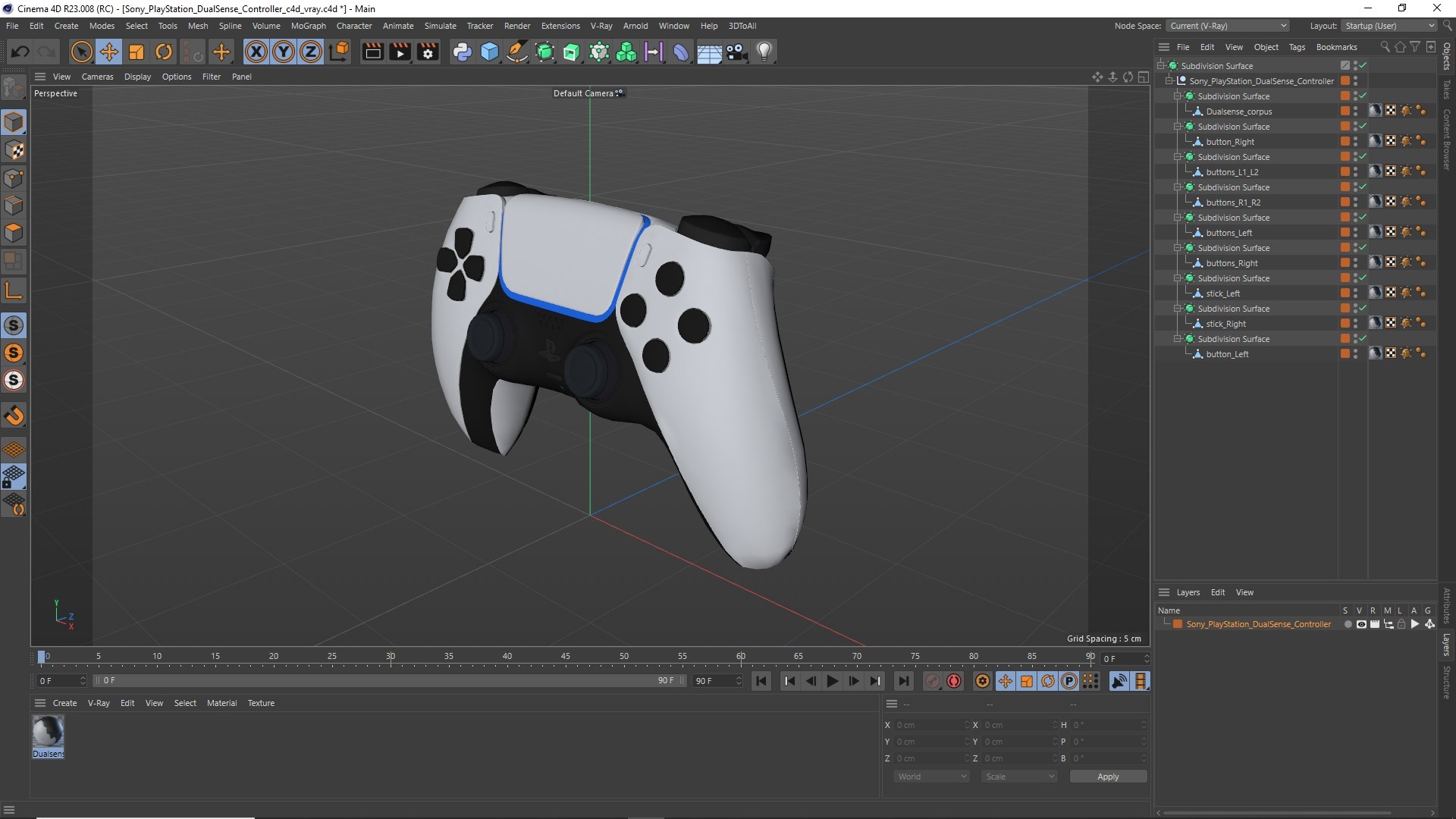The width and height of the screenshot is (1456, 819).
Task: Toggle enable checkmark on top Subdivision Surface
Action: [x=1363, y=66]
